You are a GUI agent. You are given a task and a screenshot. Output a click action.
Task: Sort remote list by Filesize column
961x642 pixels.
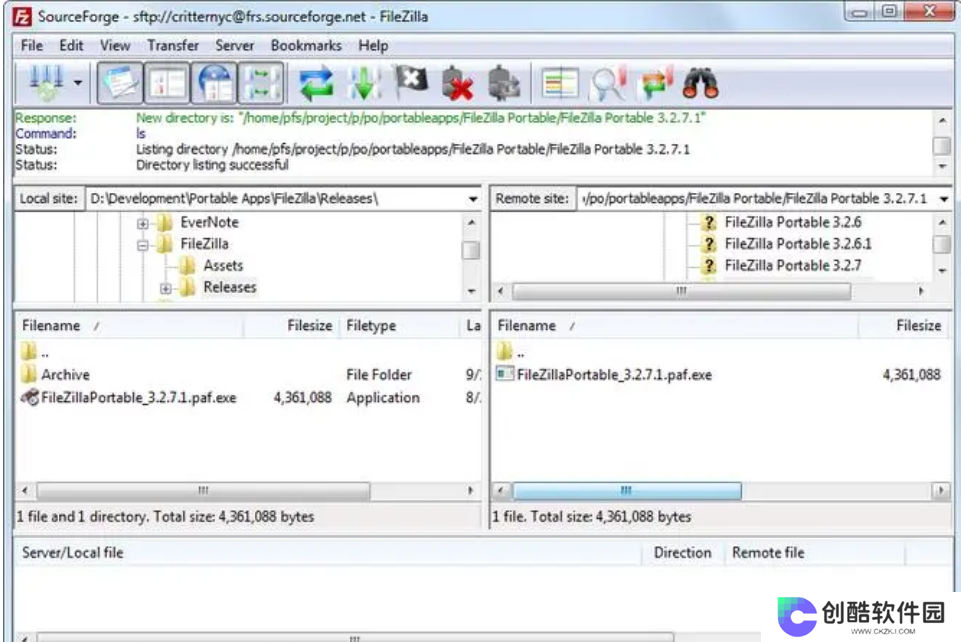[x=903, y=325]
